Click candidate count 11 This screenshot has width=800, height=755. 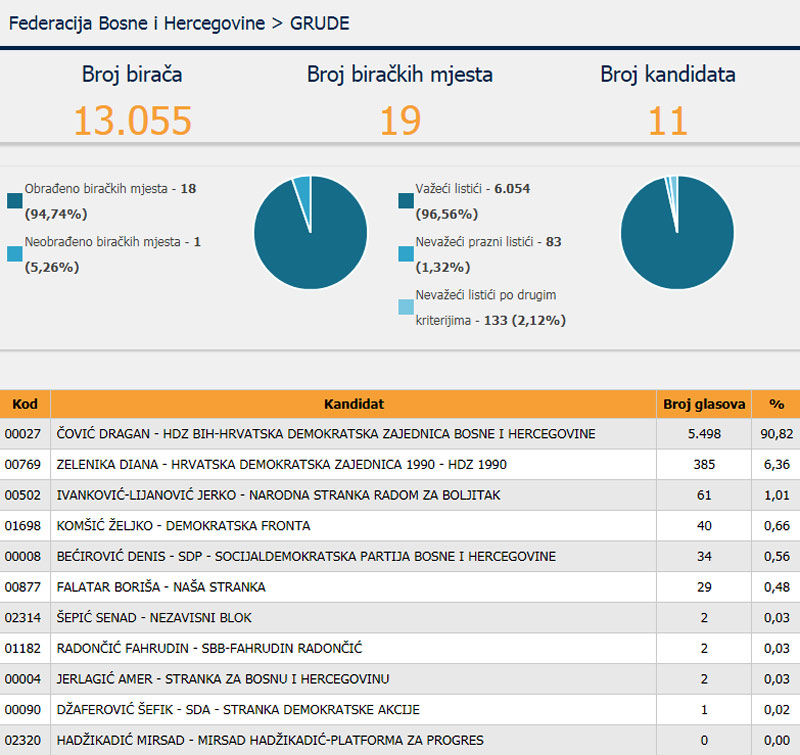(668, 121)
